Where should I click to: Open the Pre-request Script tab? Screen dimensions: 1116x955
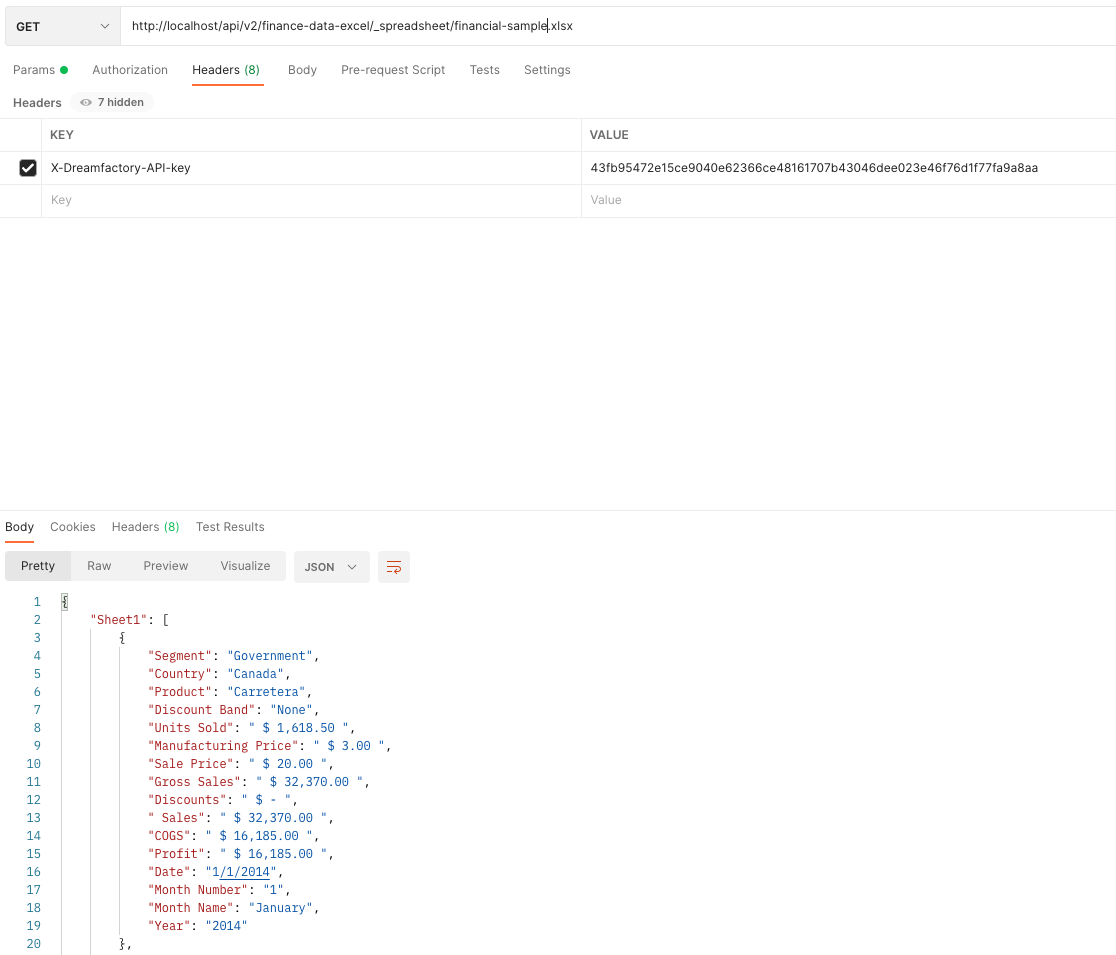[x=392, y=69]
